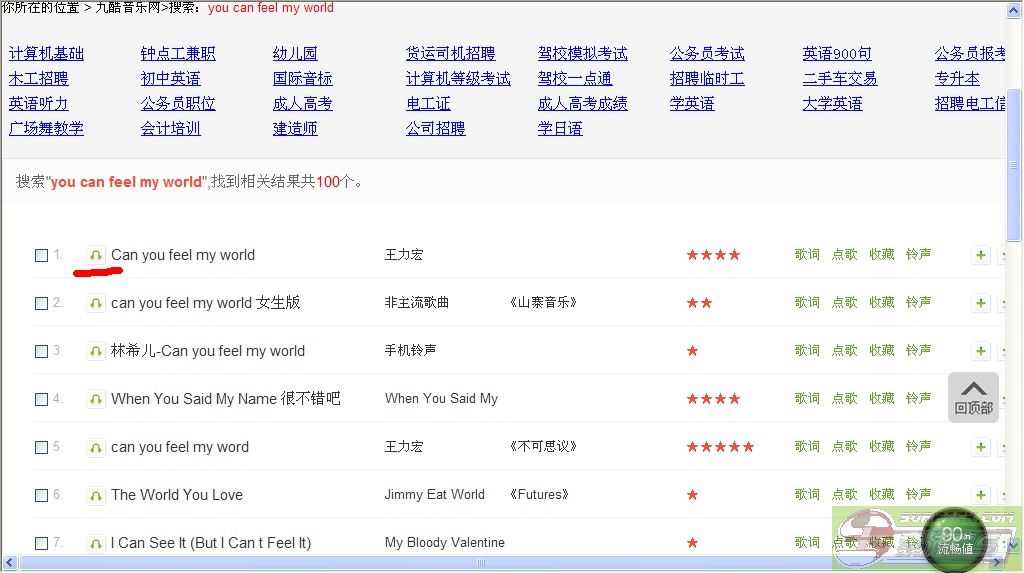Screen dimensions: 1024x573
Task: Check the box for song number 6
Action: (x=42, y=495)
